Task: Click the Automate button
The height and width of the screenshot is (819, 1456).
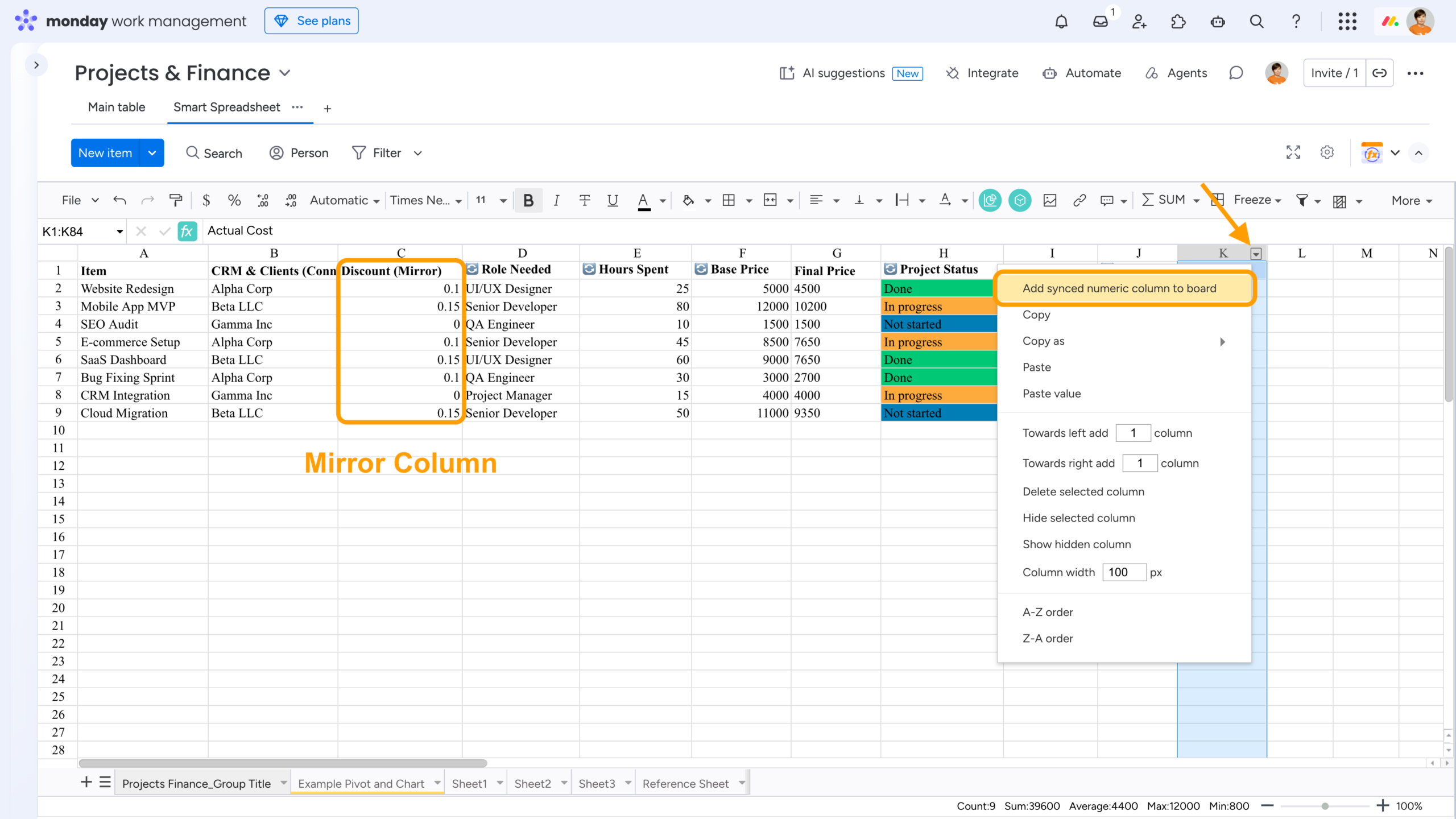Action: click(x=1082, y=73)
